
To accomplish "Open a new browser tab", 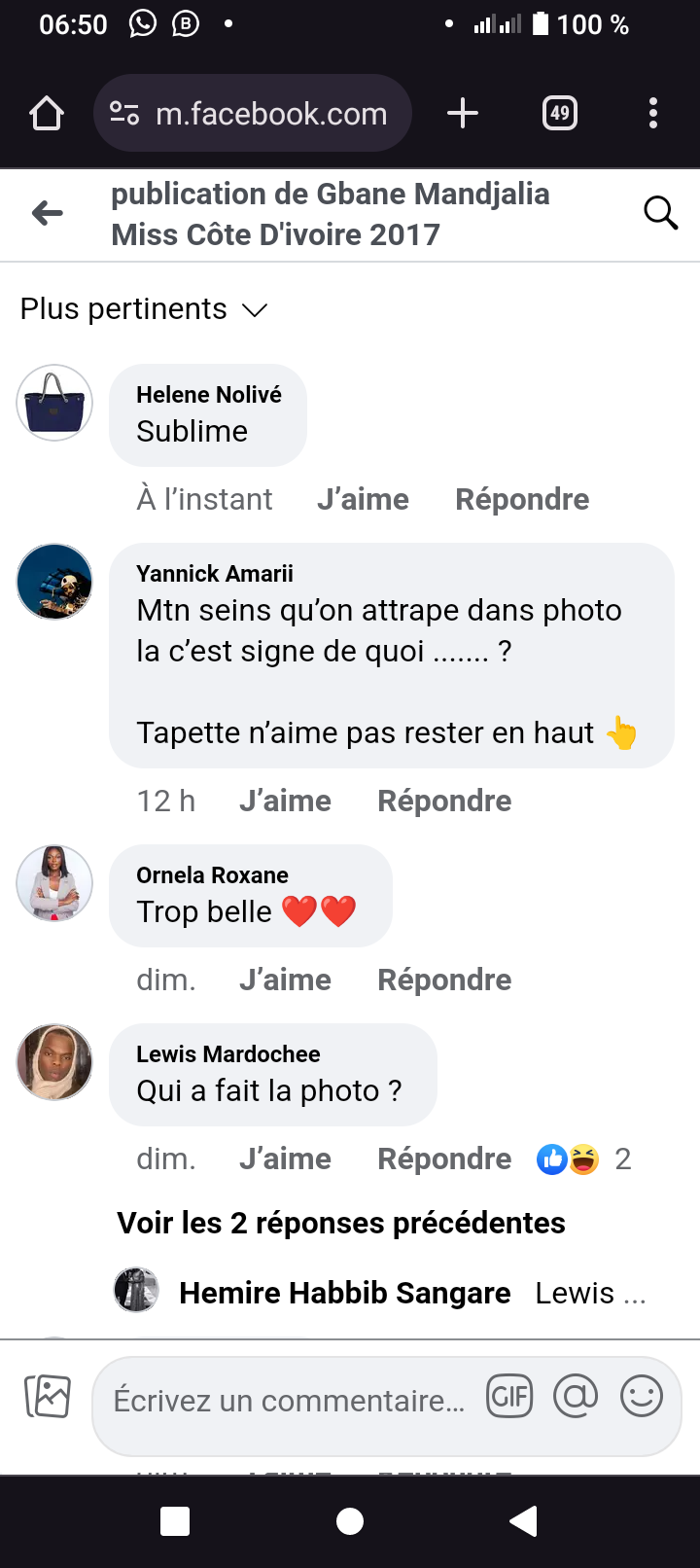I will [463, 114].
